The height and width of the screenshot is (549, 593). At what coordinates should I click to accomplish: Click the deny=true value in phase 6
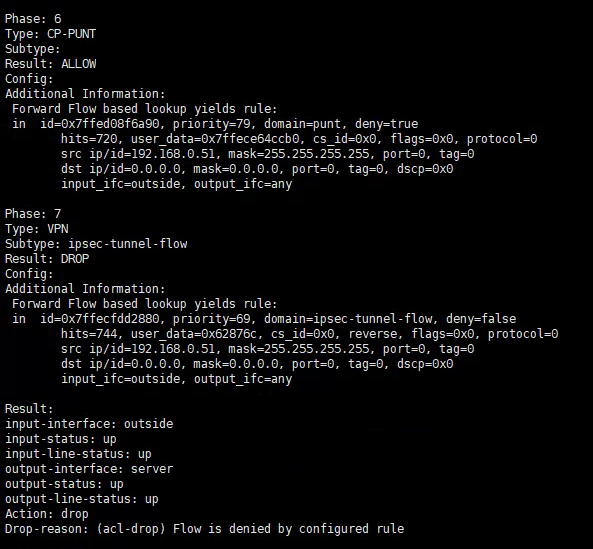tap(387, 124)
